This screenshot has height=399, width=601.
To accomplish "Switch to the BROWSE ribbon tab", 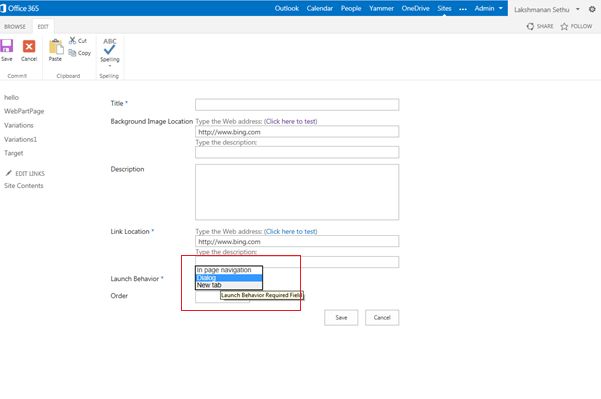I will tap(15, 26).
